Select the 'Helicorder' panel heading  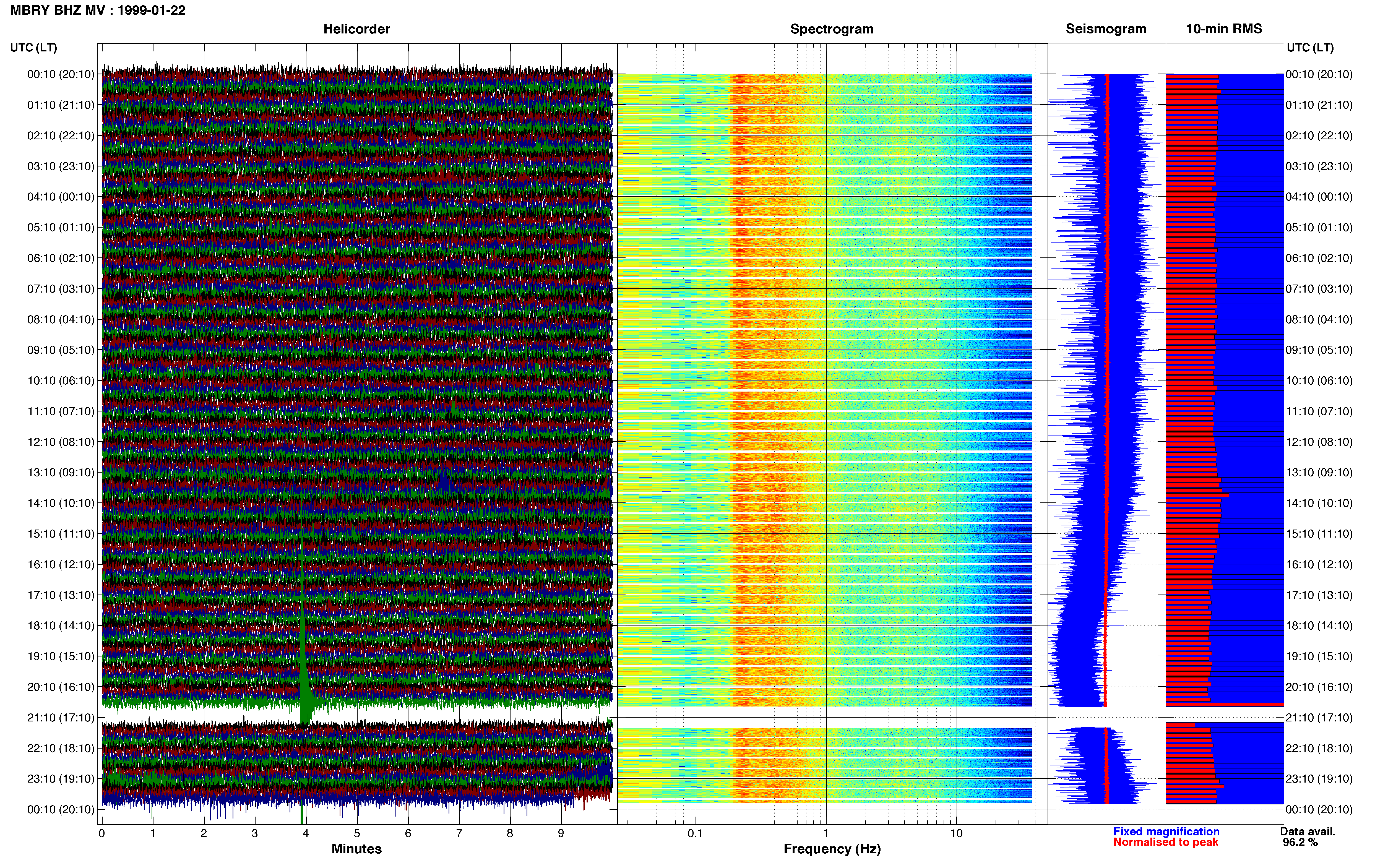[356, 29]
